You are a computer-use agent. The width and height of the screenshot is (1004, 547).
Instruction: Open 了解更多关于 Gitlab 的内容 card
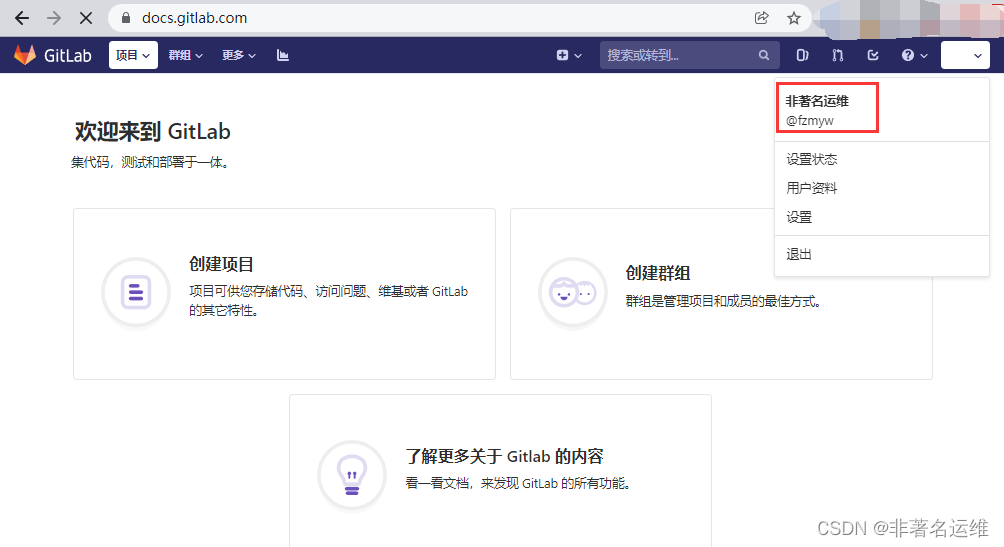500,471
